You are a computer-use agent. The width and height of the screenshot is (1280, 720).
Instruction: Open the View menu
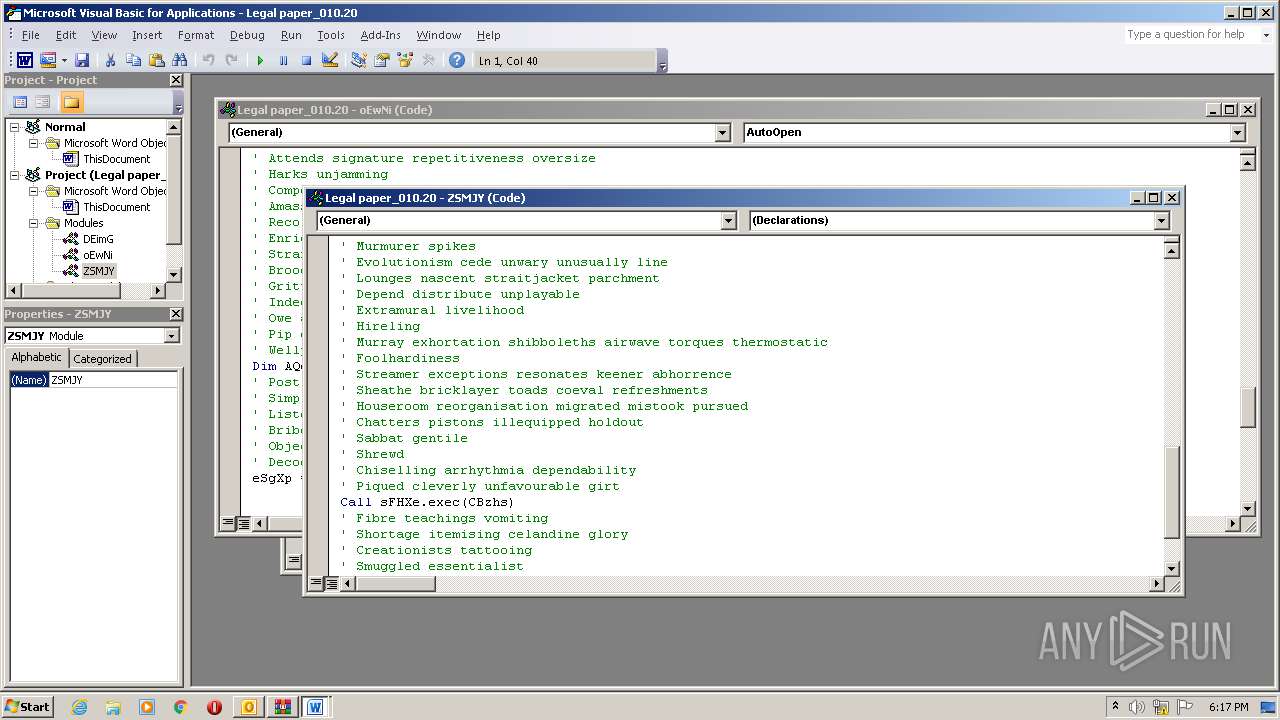[x=104, y=35]
